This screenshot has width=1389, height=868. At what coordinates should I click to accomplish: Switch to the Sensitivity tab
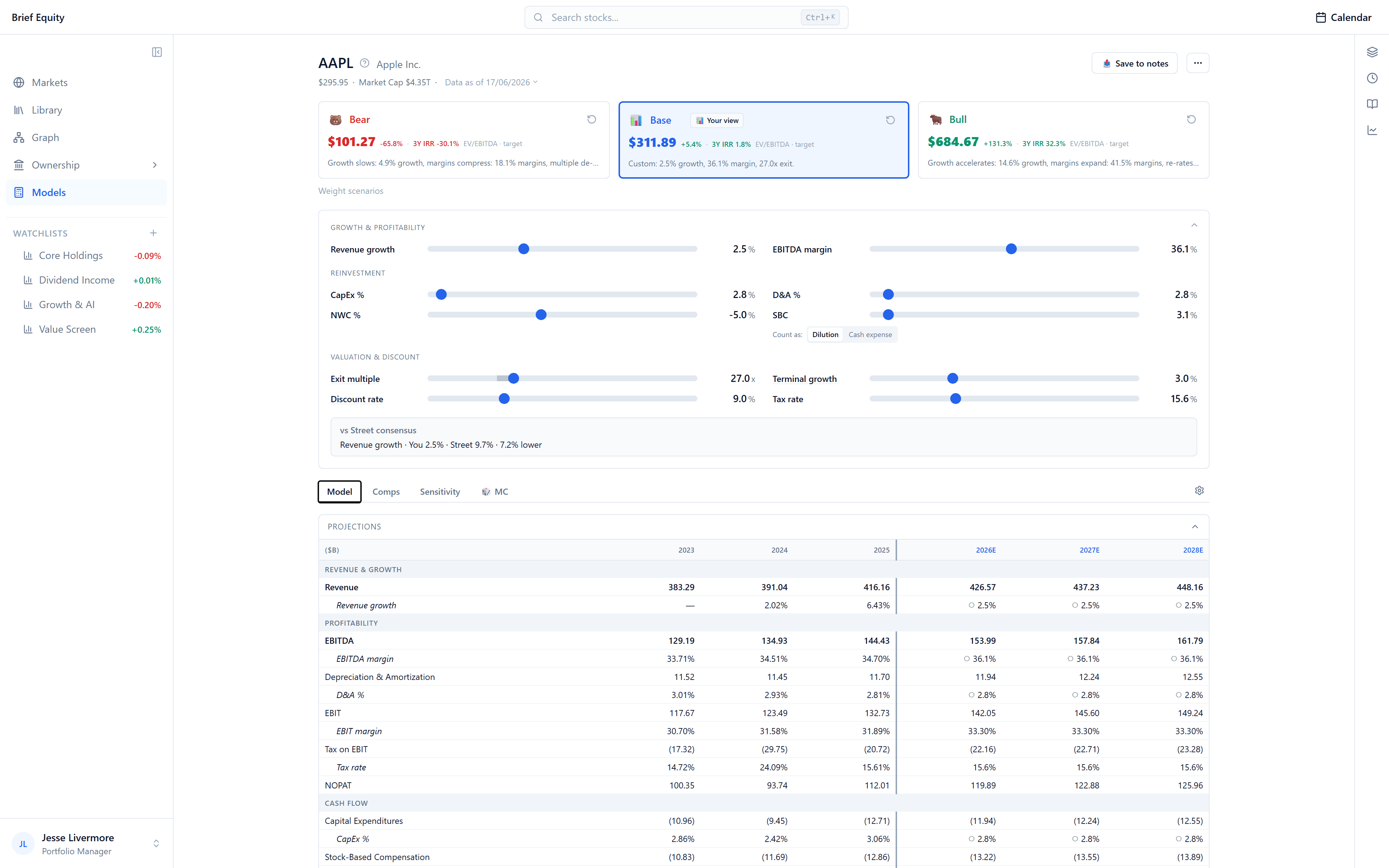439,492
